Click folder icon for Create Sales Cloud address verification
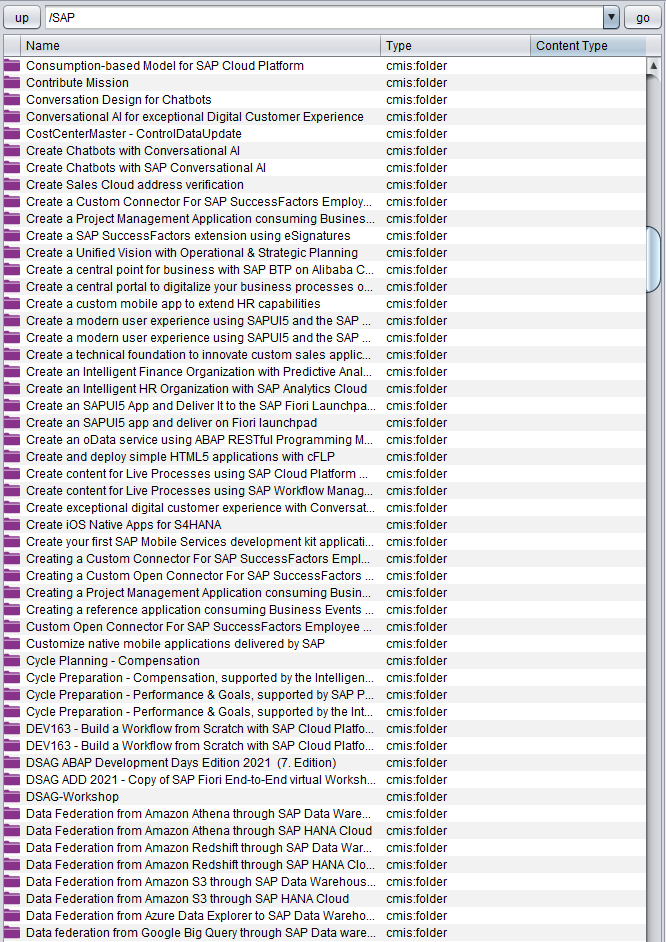Image resolution: width=666 pixels, height=942 pixels. [x=12, y=185]
